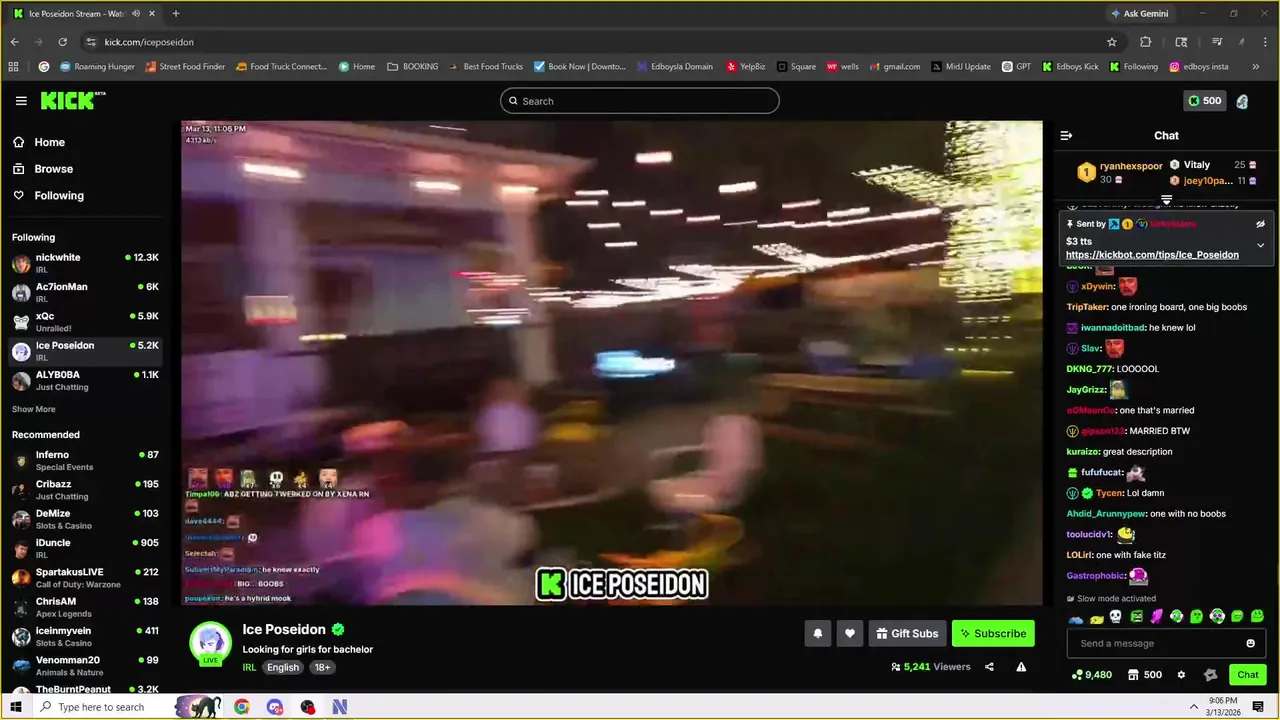Click the stream search field
The image size is (1280, 720).
(x=640, y=101)
